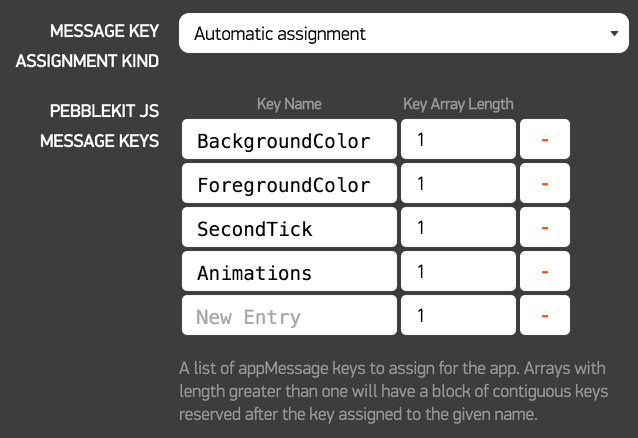
Task: Click the Animations array length field
Action: pos(457,272)
